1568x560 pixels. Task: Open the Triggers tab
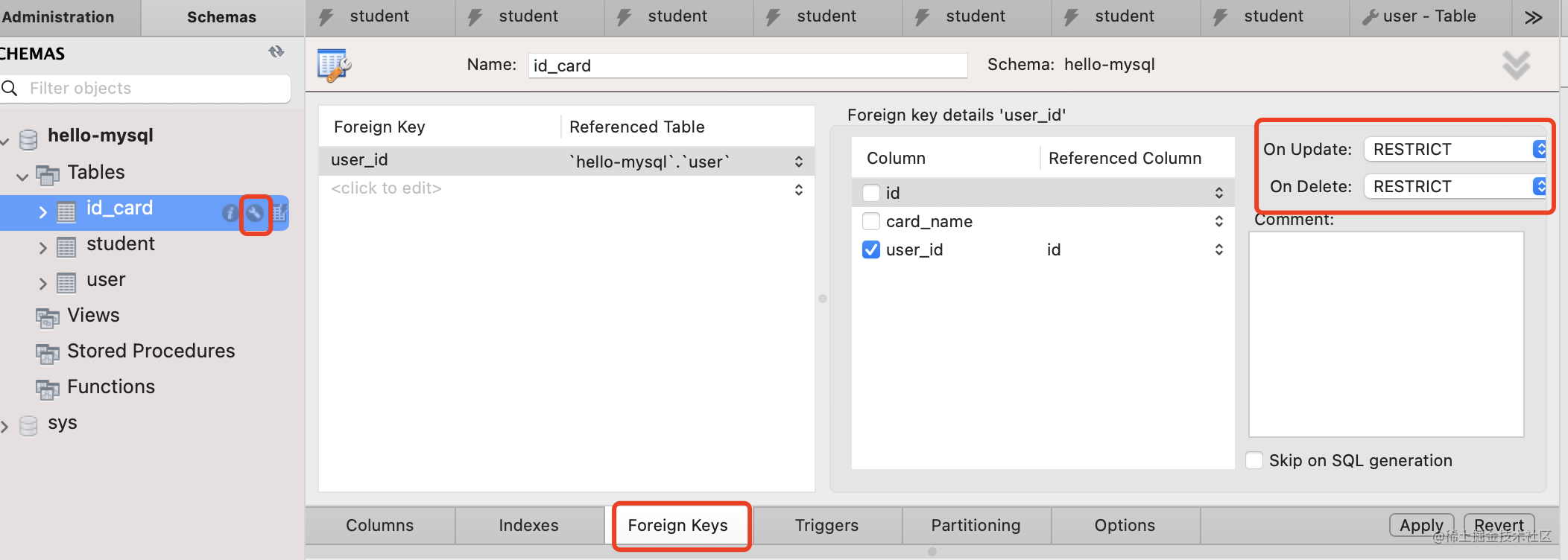coord(826,525)
